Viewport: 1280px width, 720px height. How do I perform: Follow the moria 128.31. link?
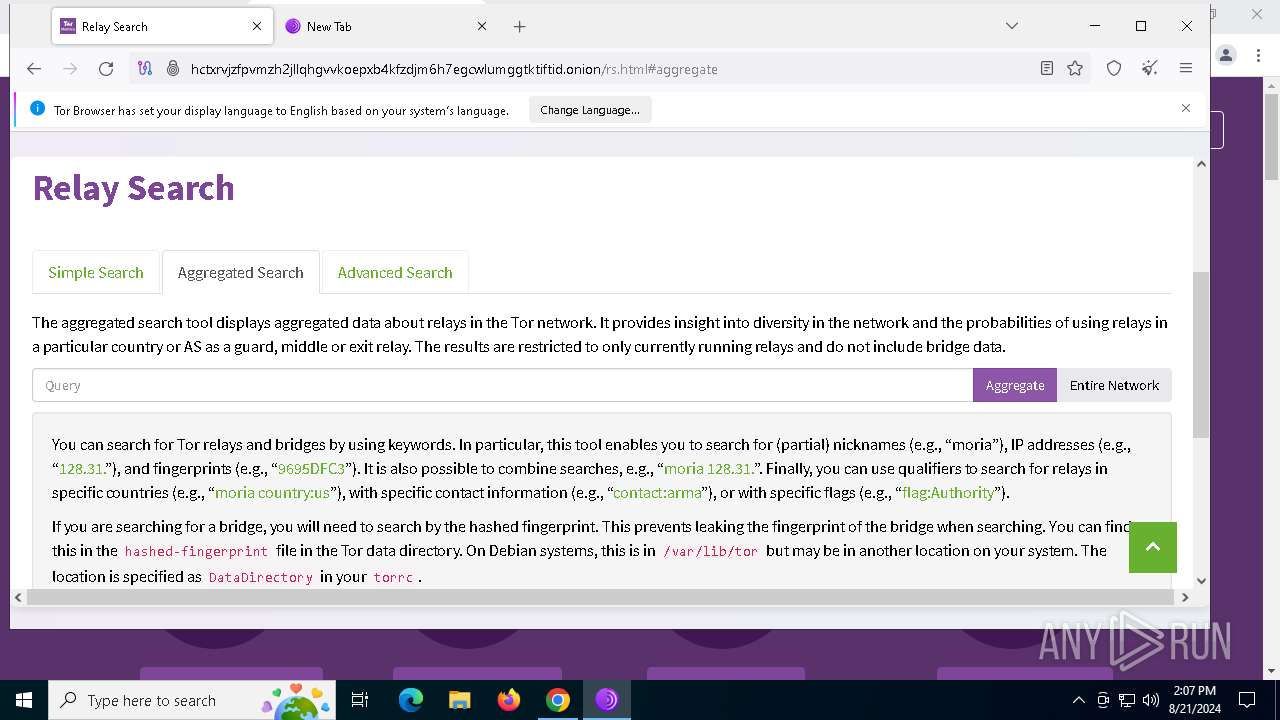point(709,468)
